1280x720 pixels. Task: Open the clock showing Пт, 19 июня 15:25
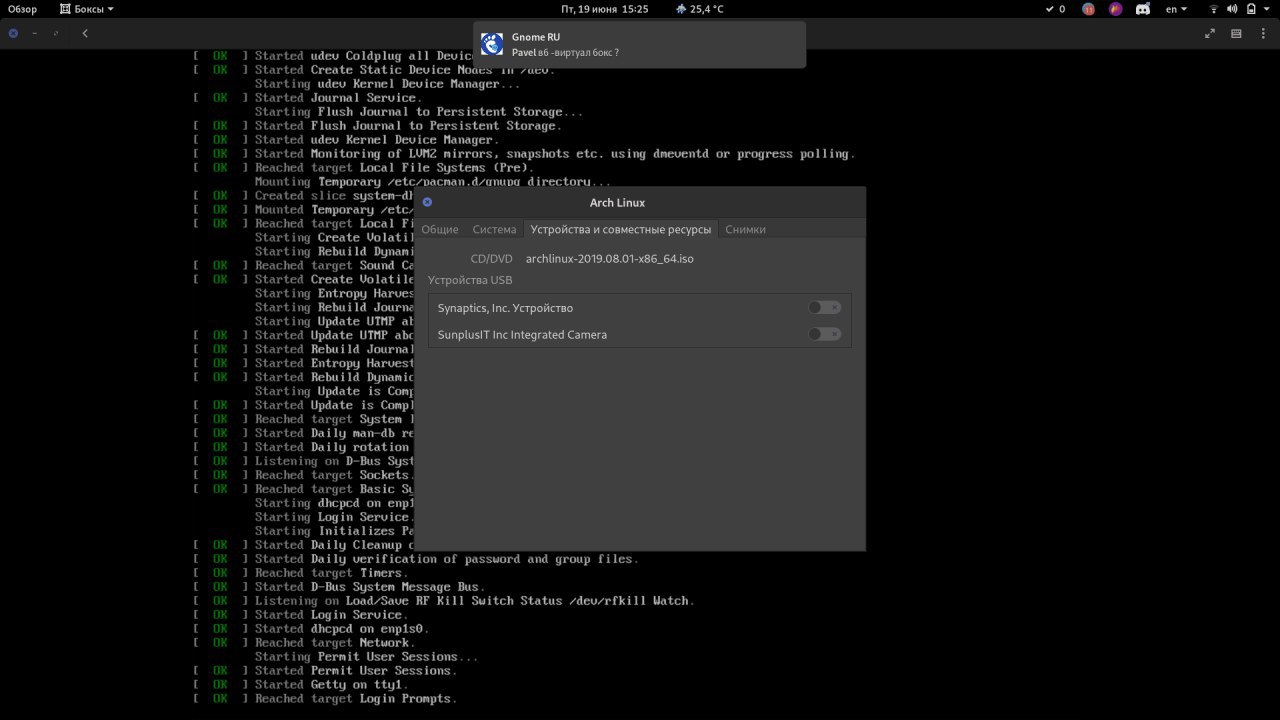pyautogui.click(x=605, y=9)
